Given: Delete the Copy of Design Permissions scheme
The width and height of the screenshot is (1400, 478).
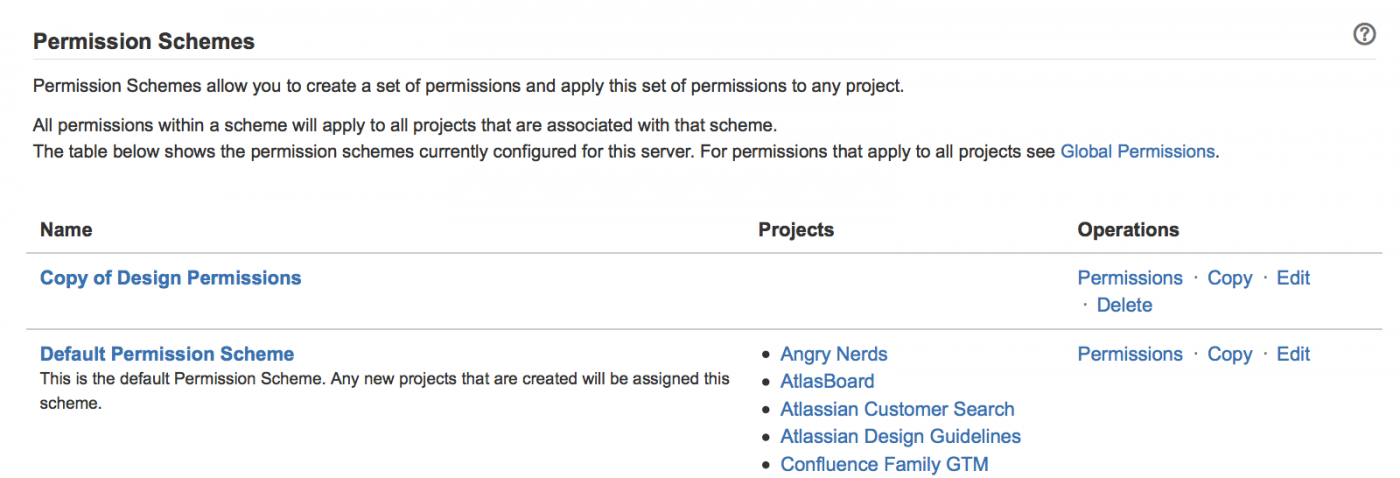Looking at the screenshot, I should (1124, 305).
